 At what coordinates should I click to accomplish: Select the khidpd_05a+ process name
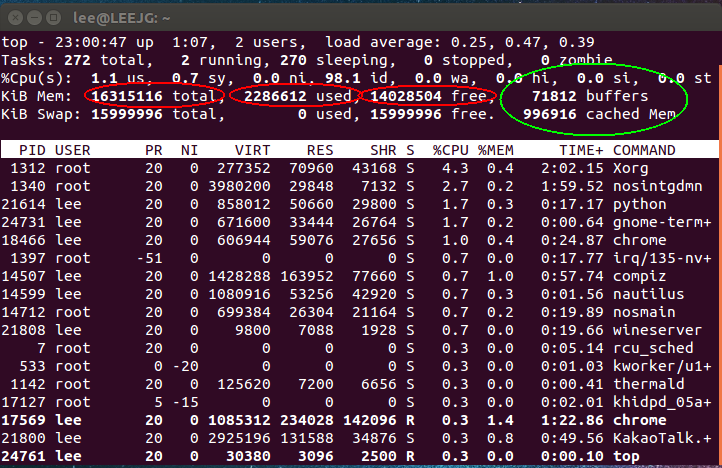(662, 402)
